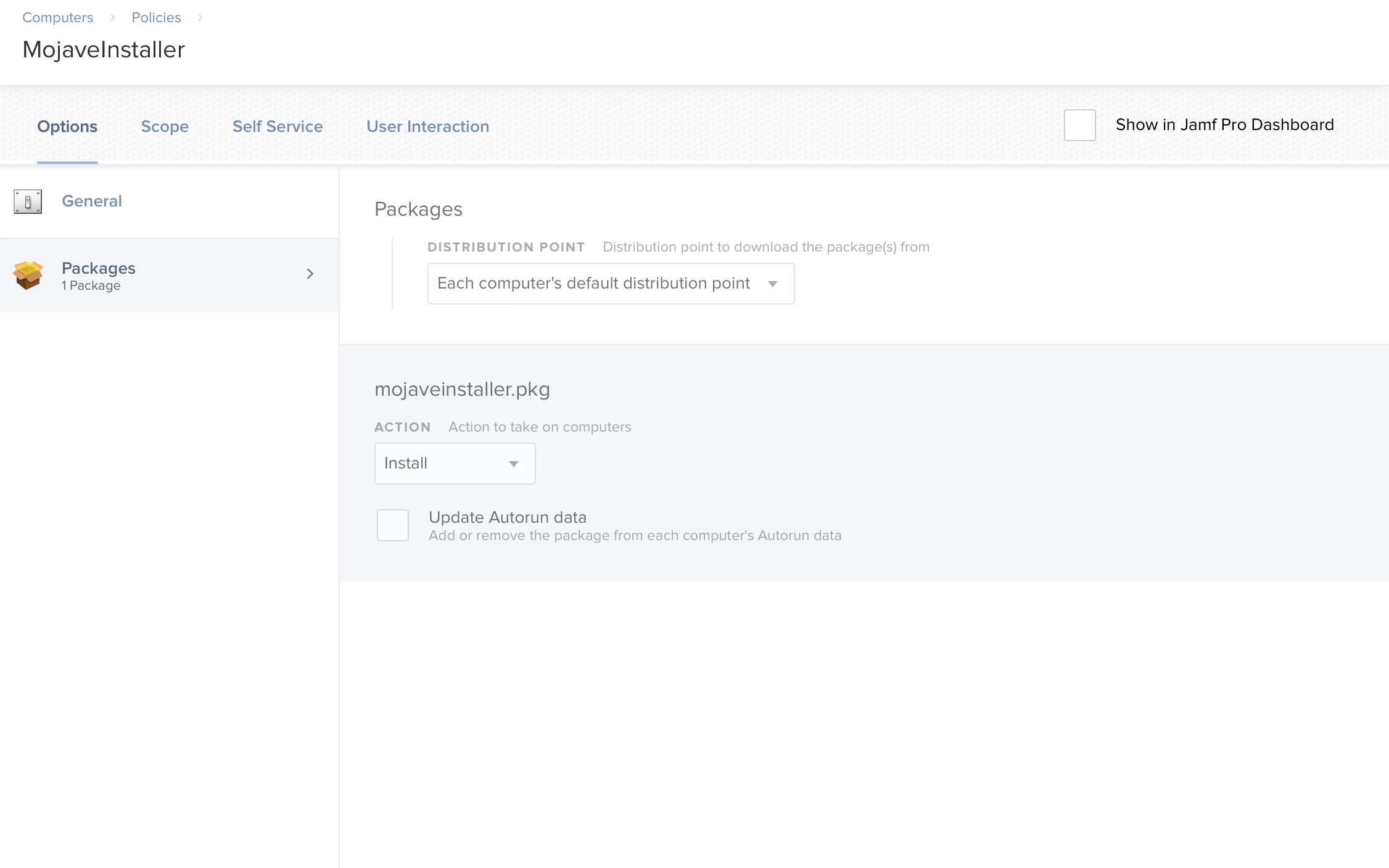This screenshot has width=1389, height=868.
Task: Click the '1 Package' count text
Action: (x=91, y=285)
